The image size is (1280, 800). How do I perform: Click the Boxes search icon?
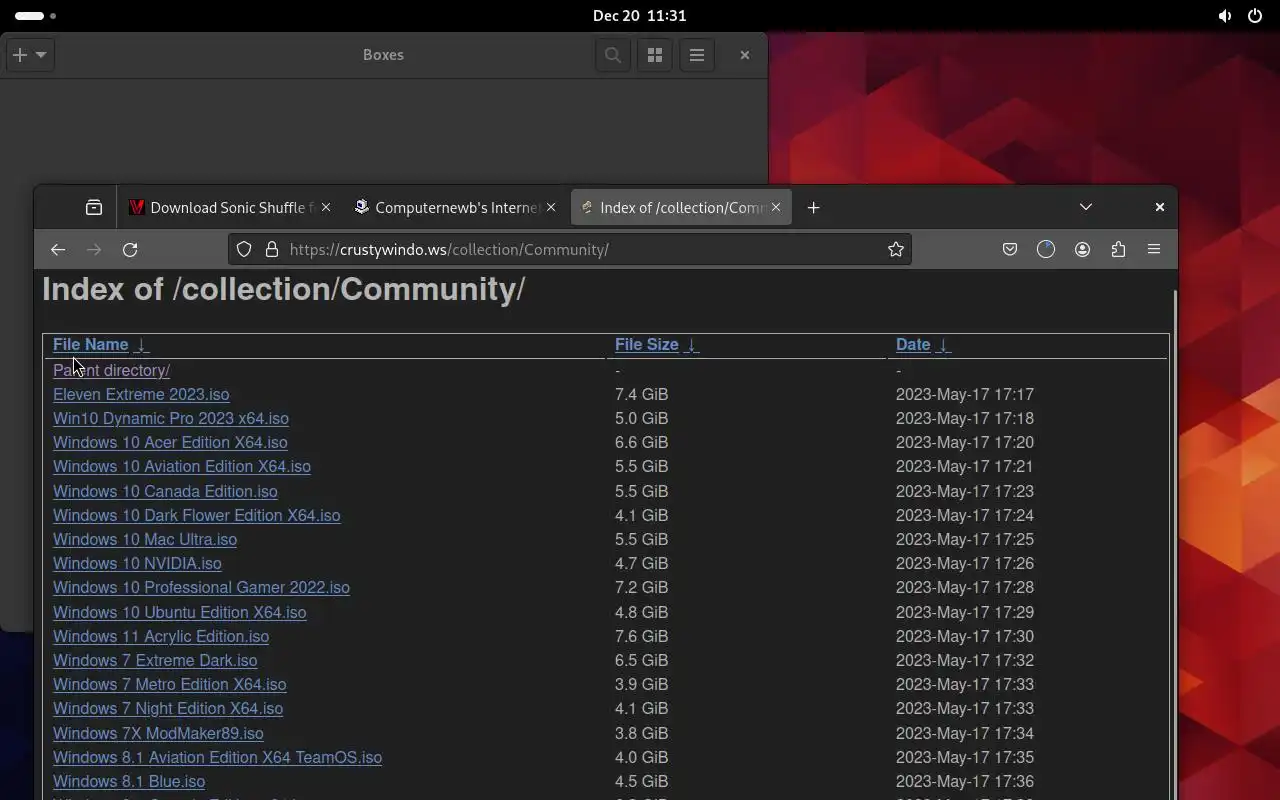coord(613,55)
